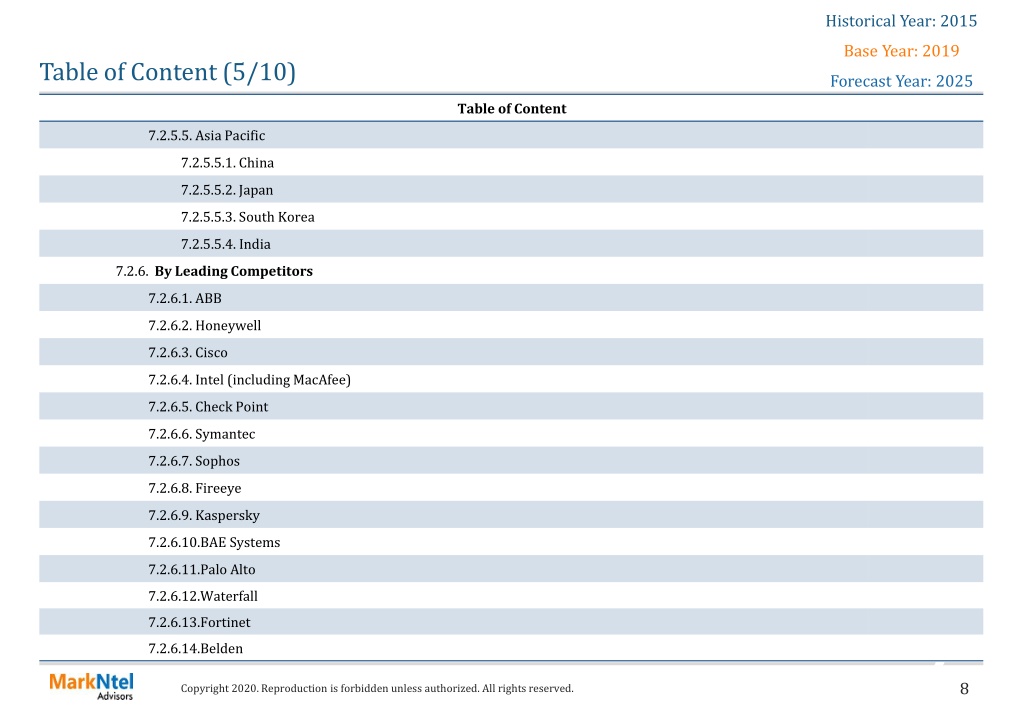The width and height of the screenshot is (1023, 708).
Task: Click '7.2.6. By Leading Competitors' heading
Action: coord(214,271)
